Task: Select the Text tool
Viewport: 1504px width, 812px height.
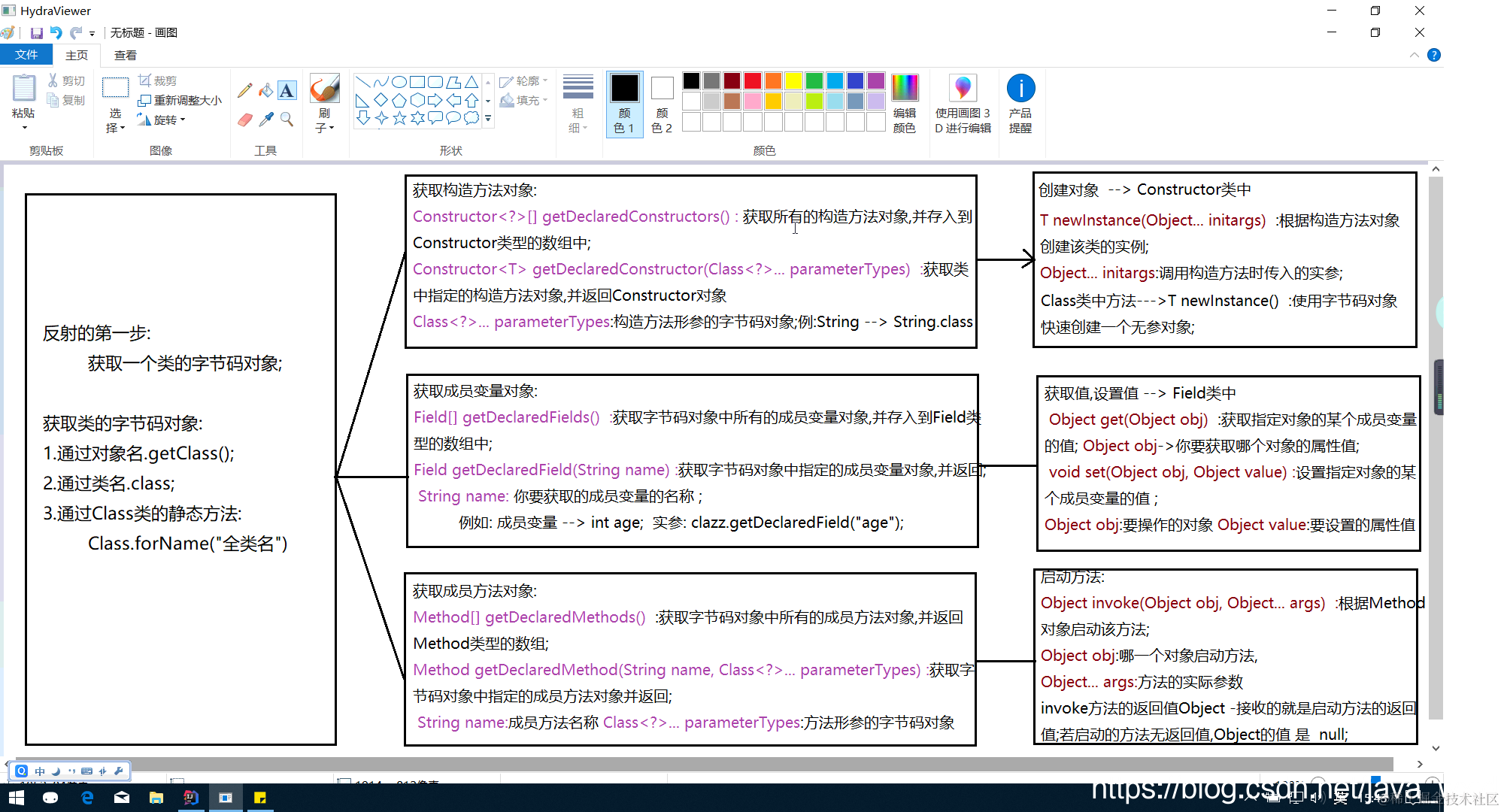Action: pos(287,91)
